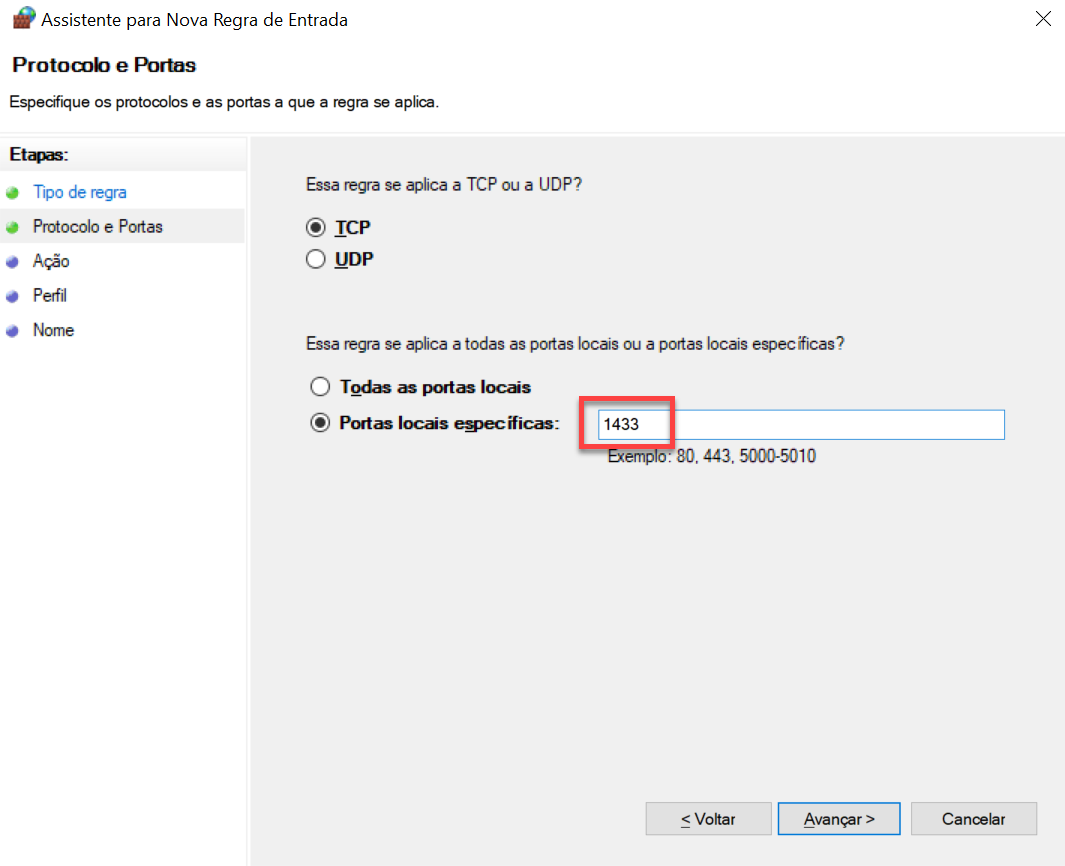Click the green bullet beside Tipo de regra
1065x866 pixels.
tap(12, 192)
